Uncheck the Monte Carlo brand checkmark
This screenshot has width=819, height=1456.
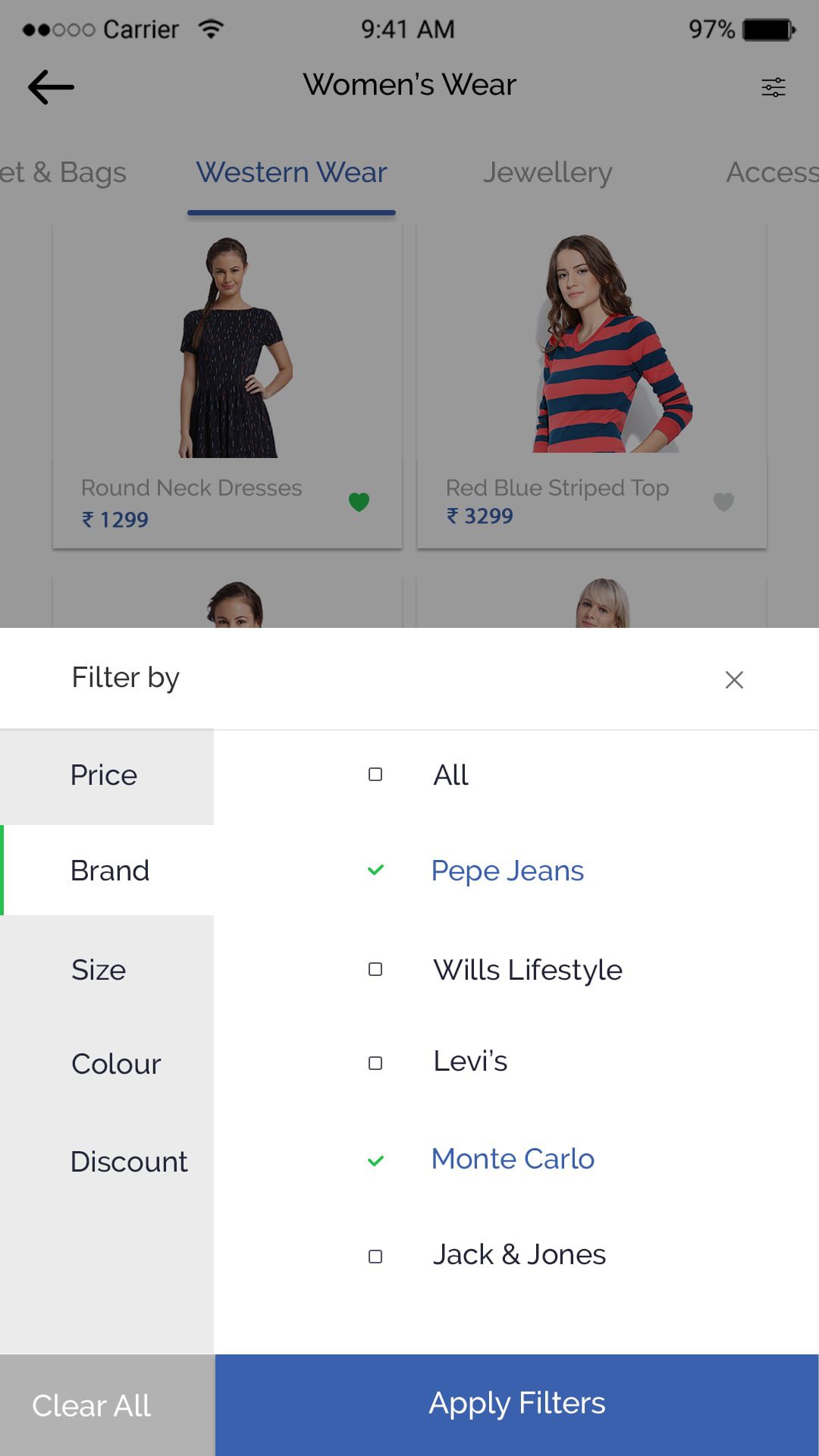375,1160
